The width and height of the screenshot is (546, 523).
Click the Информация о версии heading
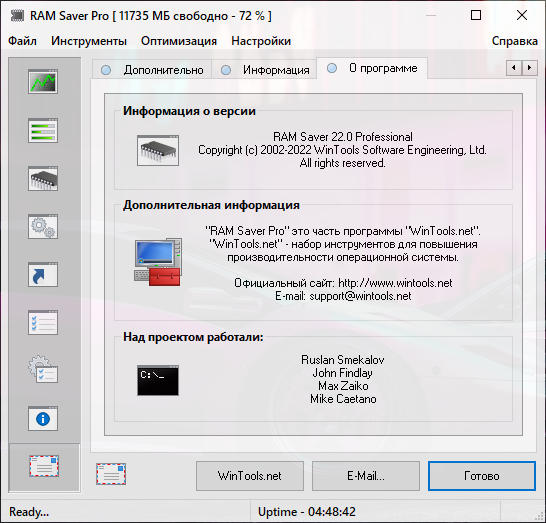point(189,111)
